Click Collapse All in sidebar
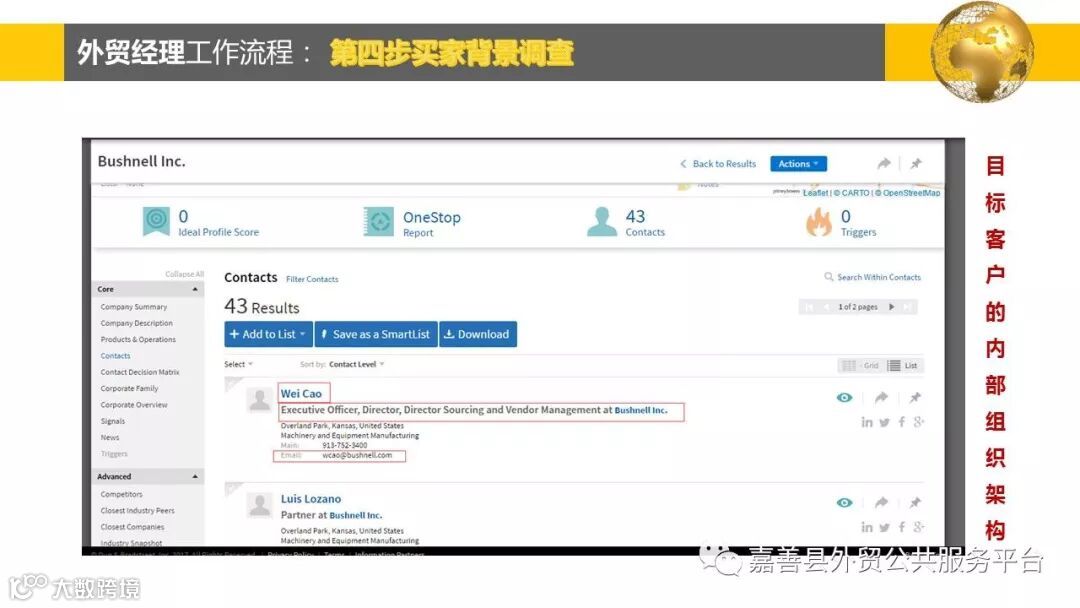This screenshot has height=608, width=1080. [185, 274]
